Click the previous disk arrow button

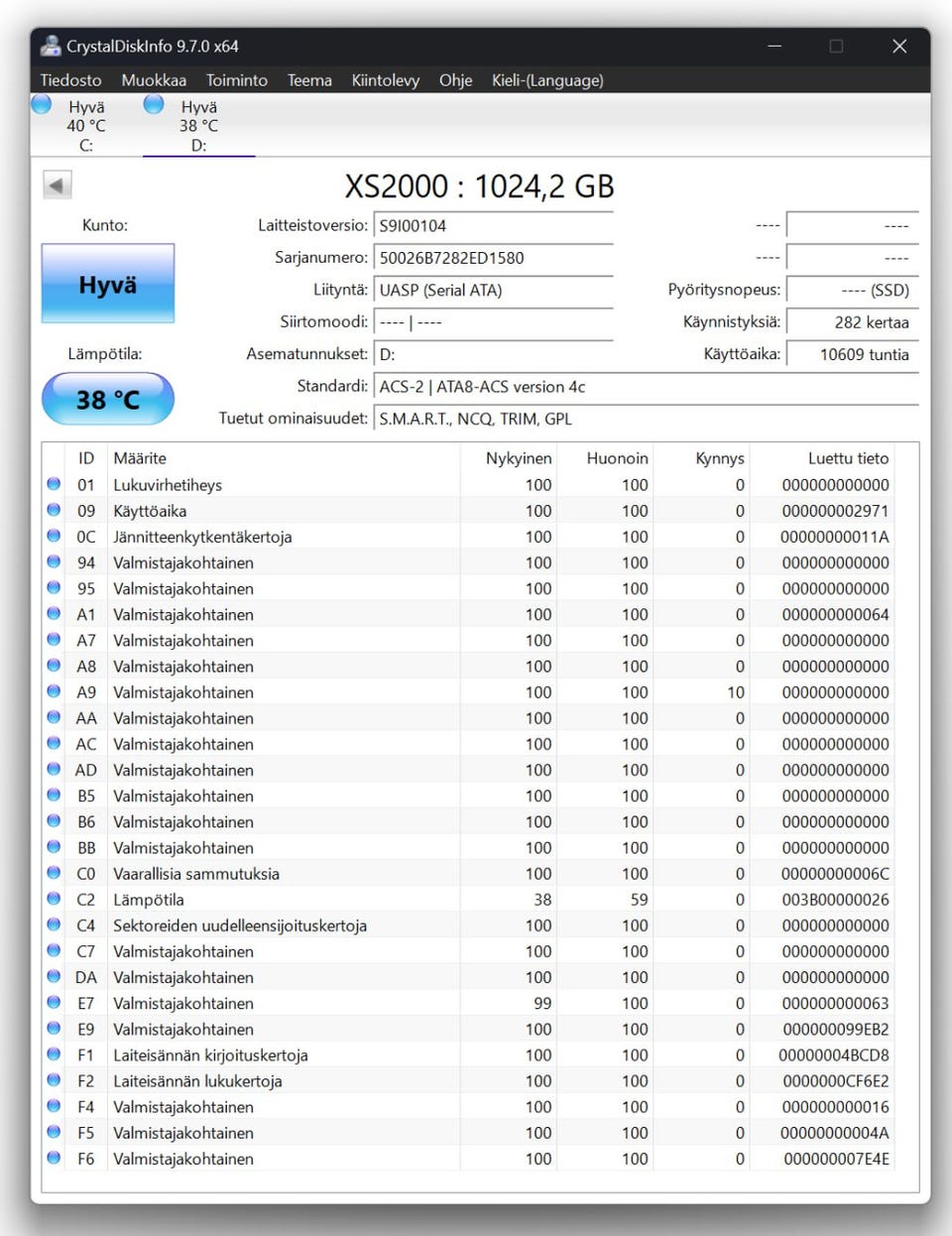[x=57, y=185]
